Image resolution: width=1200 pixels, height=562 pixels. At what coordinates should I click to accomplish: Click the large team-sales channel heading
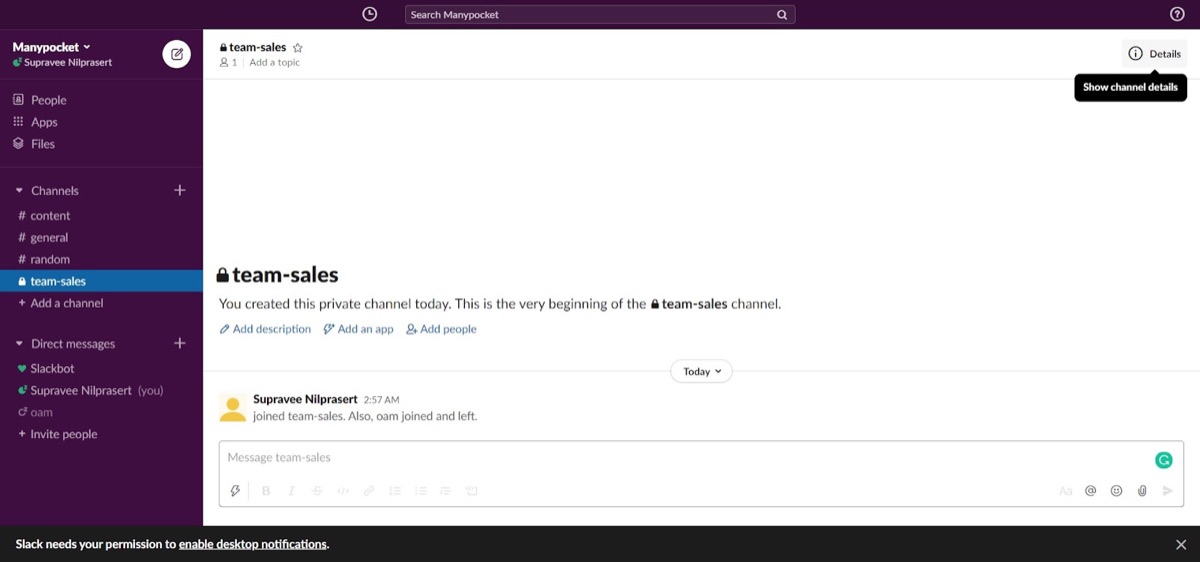pyautogui.click(x=278, y=275)
